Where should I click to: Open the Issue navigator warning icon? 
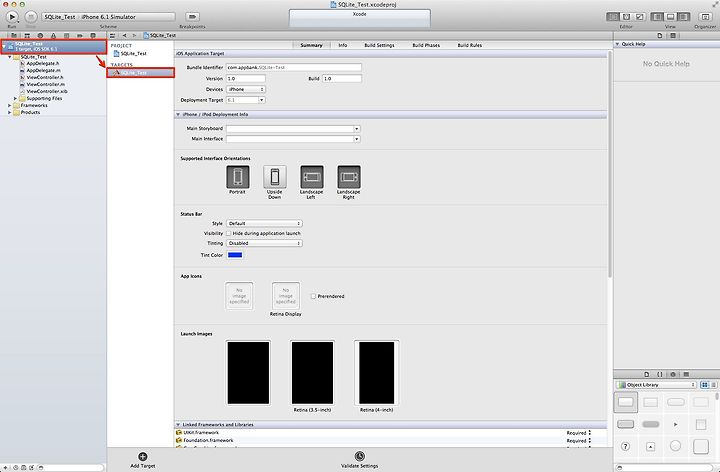(x=53, y=35)
